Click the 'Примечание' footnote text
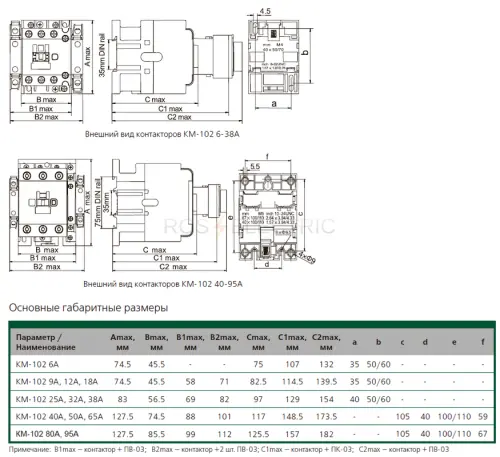 (229, 449)
